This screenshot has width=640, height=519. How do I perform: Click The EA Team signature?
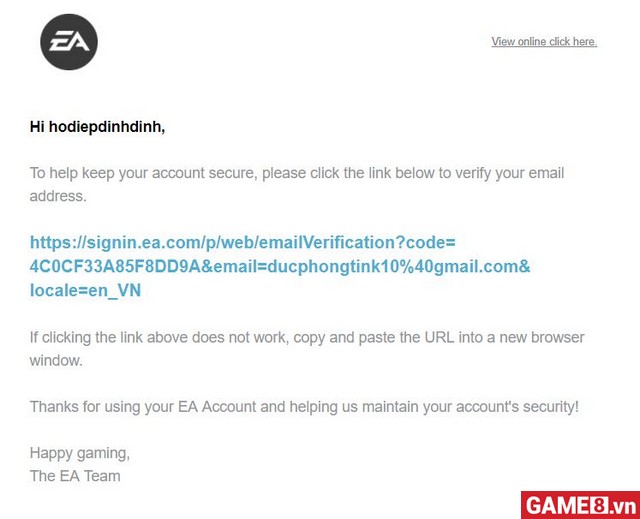[75, 476]
